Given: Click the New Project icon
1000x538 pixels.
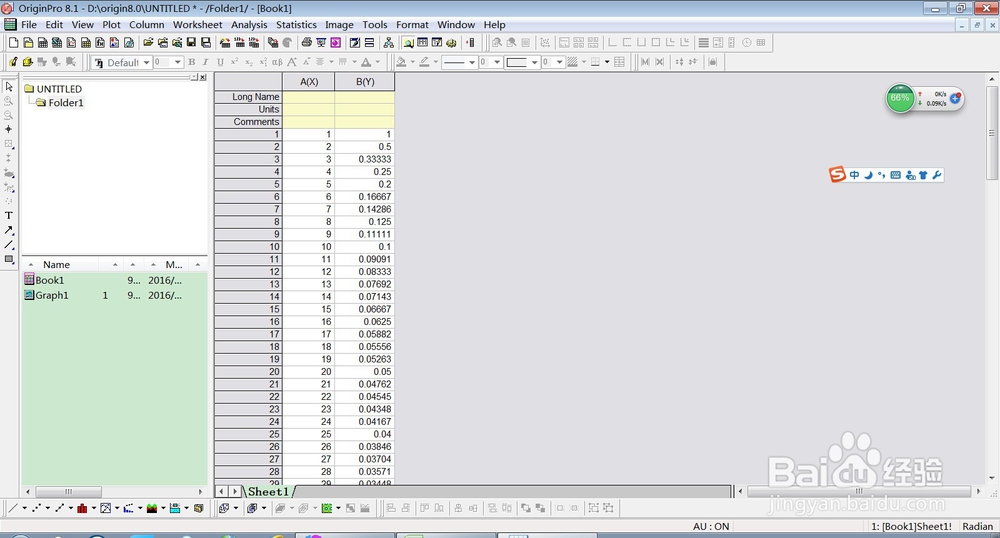Looking at the screenshot, I should pyautogui.click(x=13, y=43).
